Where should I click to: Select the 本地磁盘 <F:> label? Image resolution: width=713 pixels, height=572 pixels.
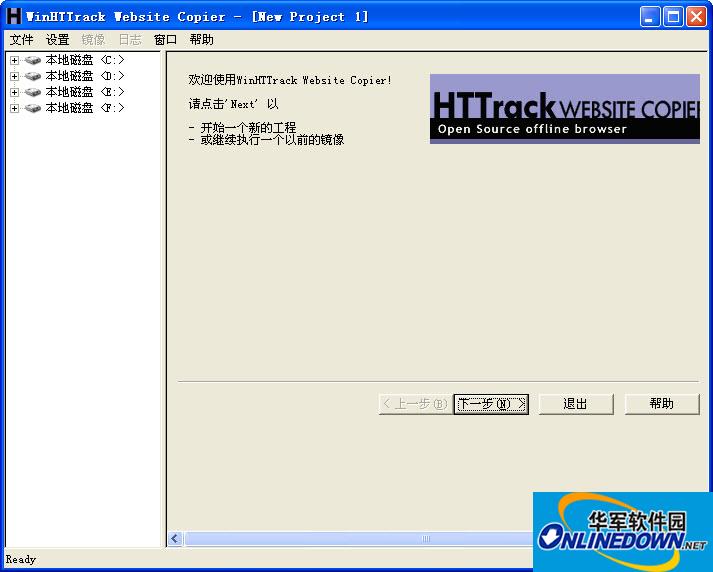tap(85, 108)
